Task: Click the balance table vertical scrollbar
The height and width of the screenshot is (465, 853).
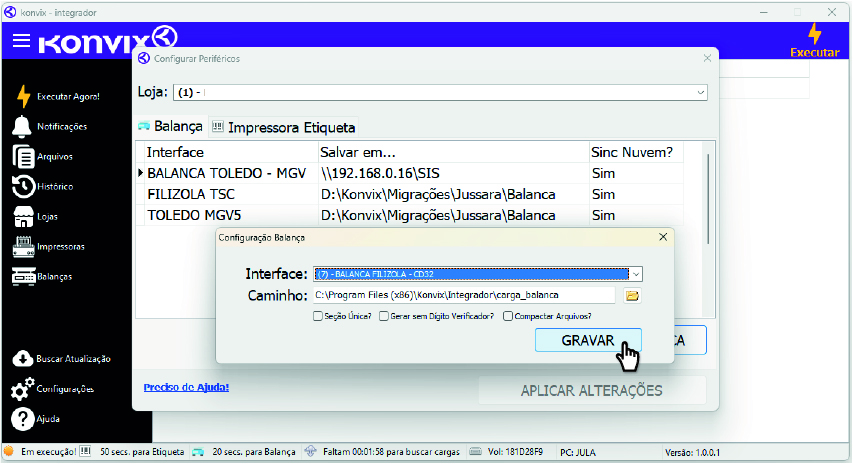Action: (x=708, y=199)
